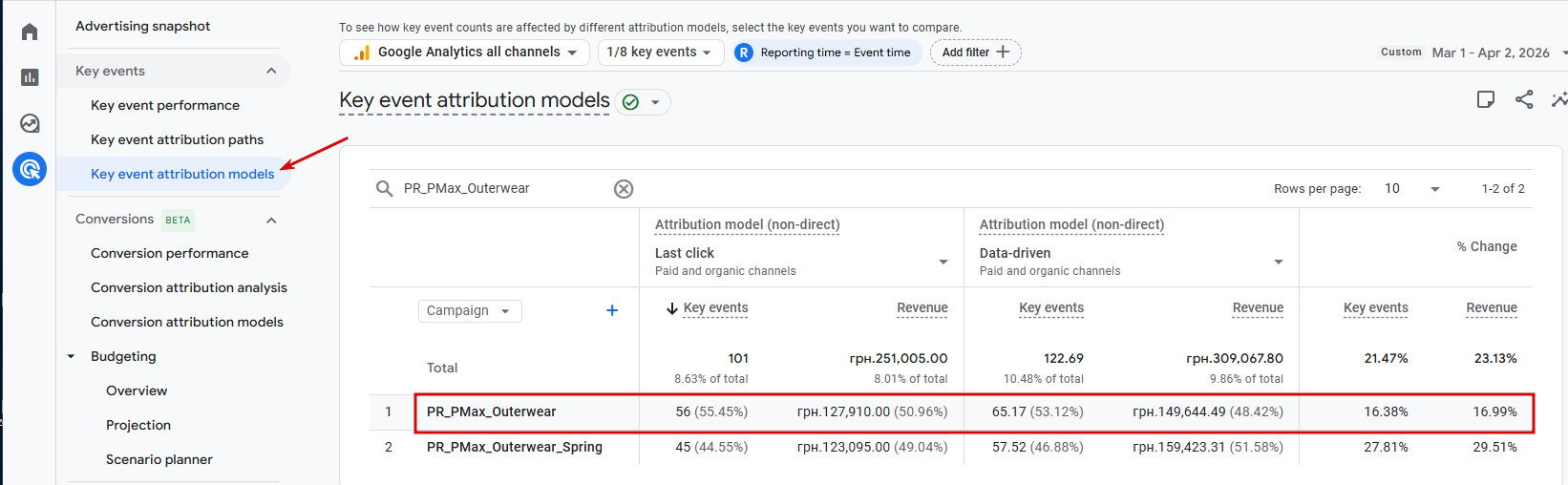
Task: Click the share report icon
Action: point(1524,99)
